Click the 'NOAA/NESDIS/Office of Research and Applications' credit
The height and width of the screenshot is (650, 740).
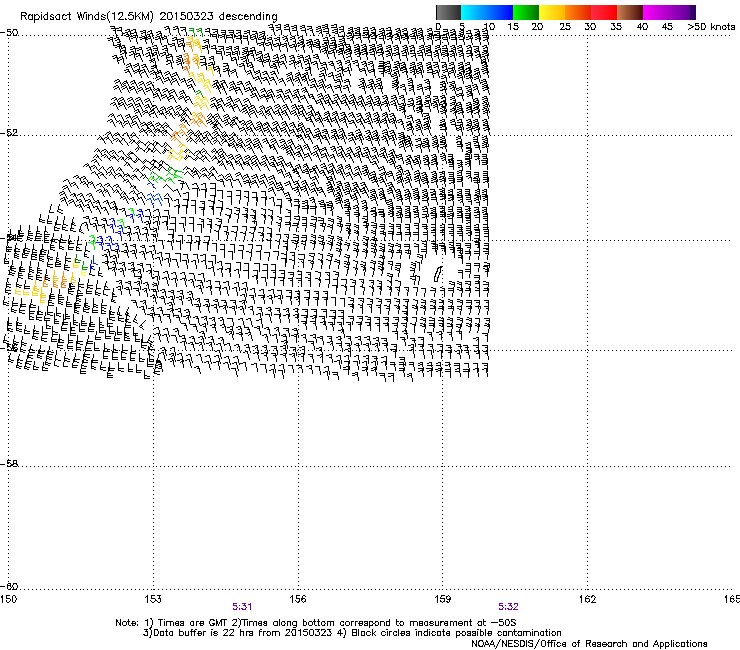(589, 644)
